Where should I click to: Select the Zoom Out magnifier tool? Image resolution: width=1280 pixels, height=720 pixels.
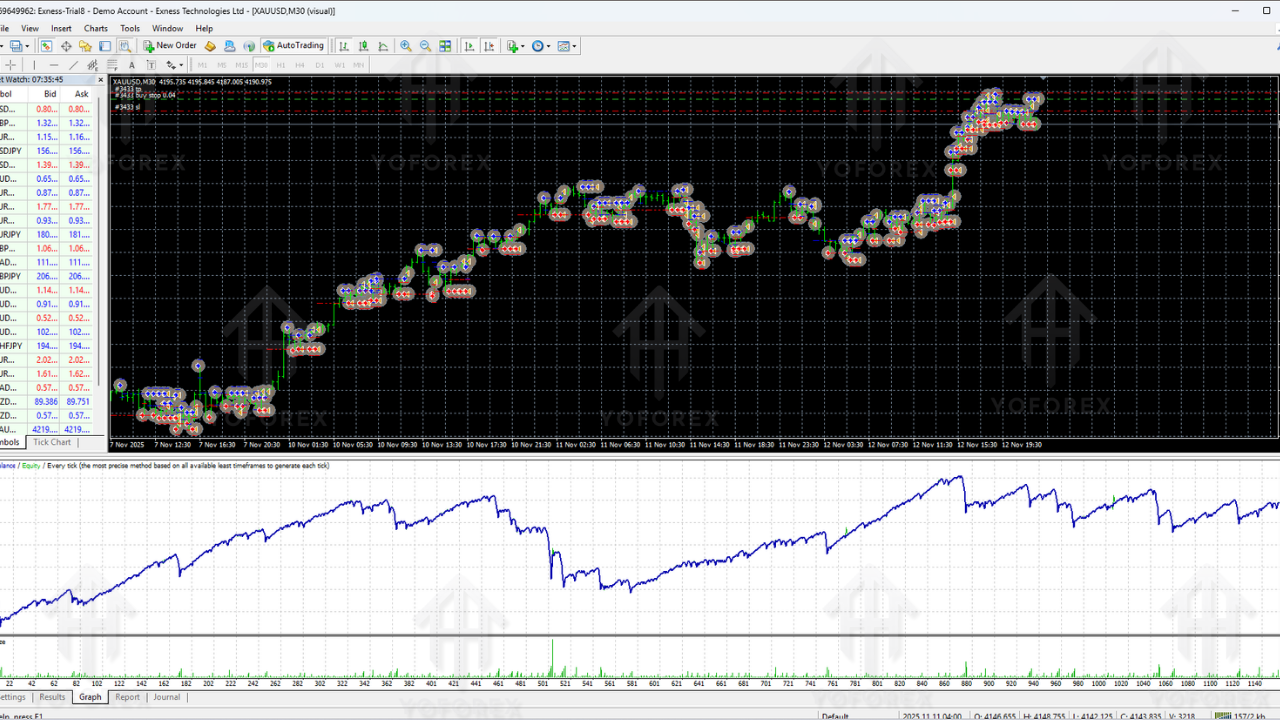(424, 46)
